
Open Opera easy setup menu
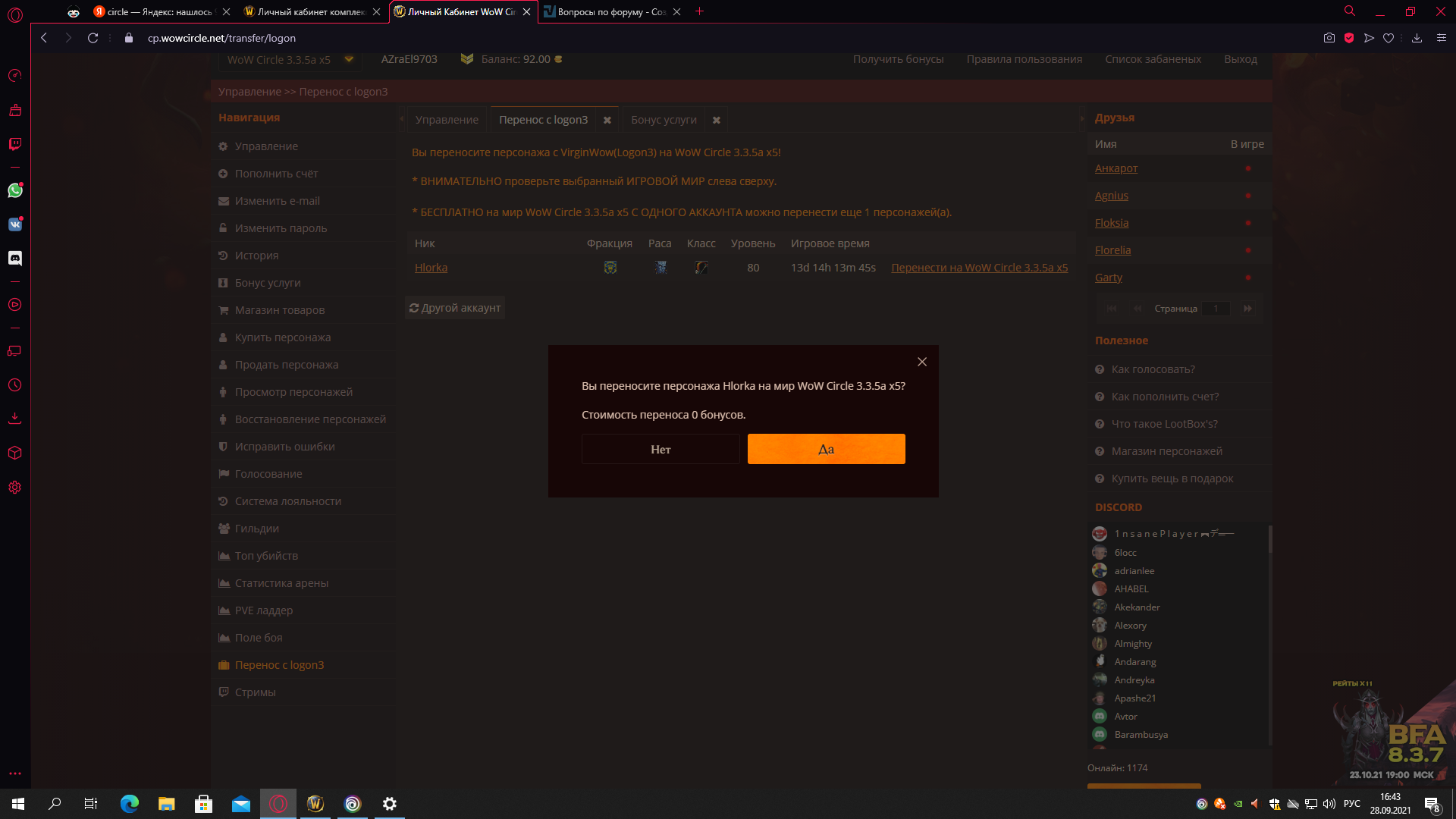click(x=1441, y=38)
